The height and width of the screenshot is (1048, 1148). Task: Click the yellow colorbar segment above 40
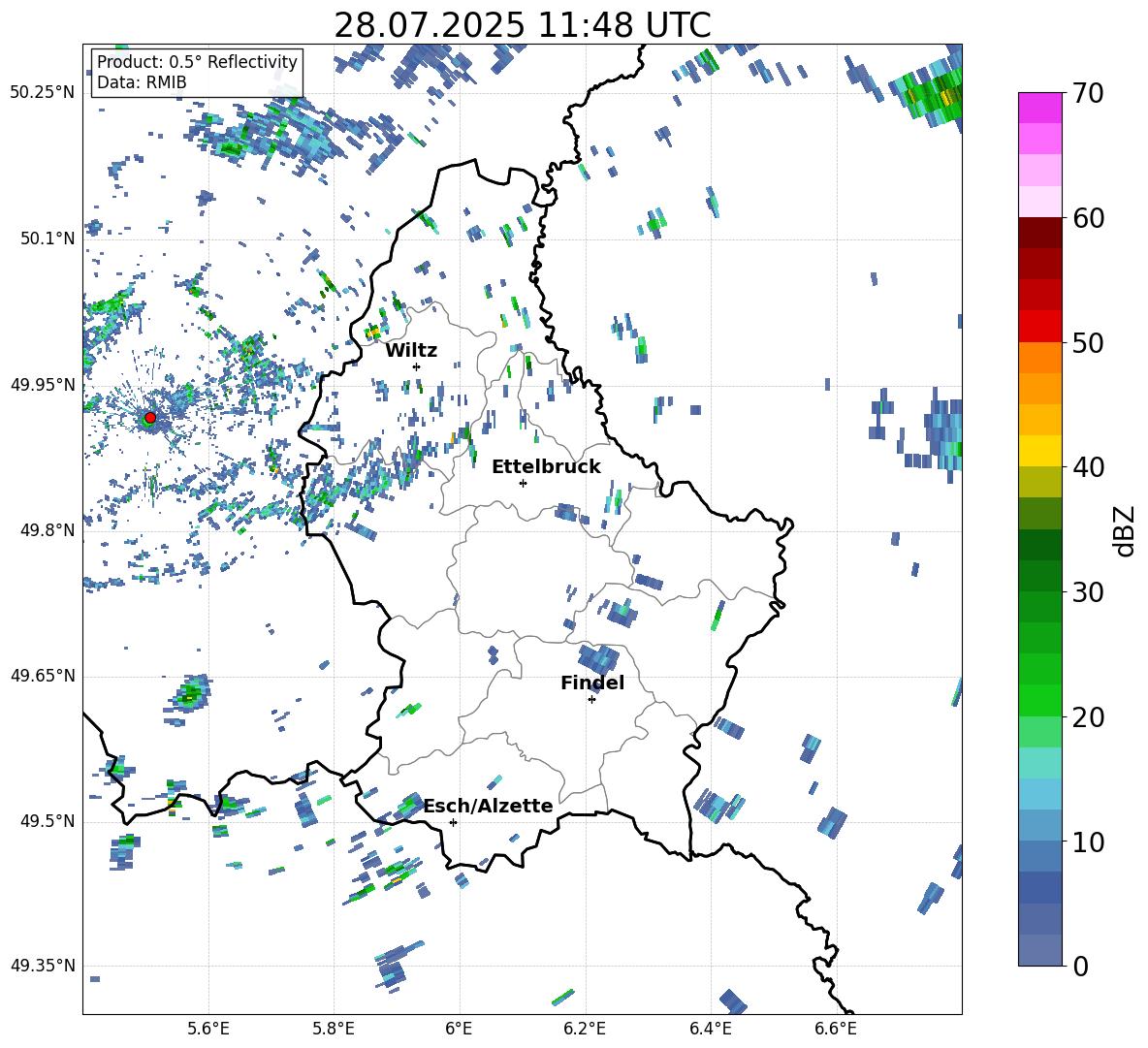coord(1039,451)
